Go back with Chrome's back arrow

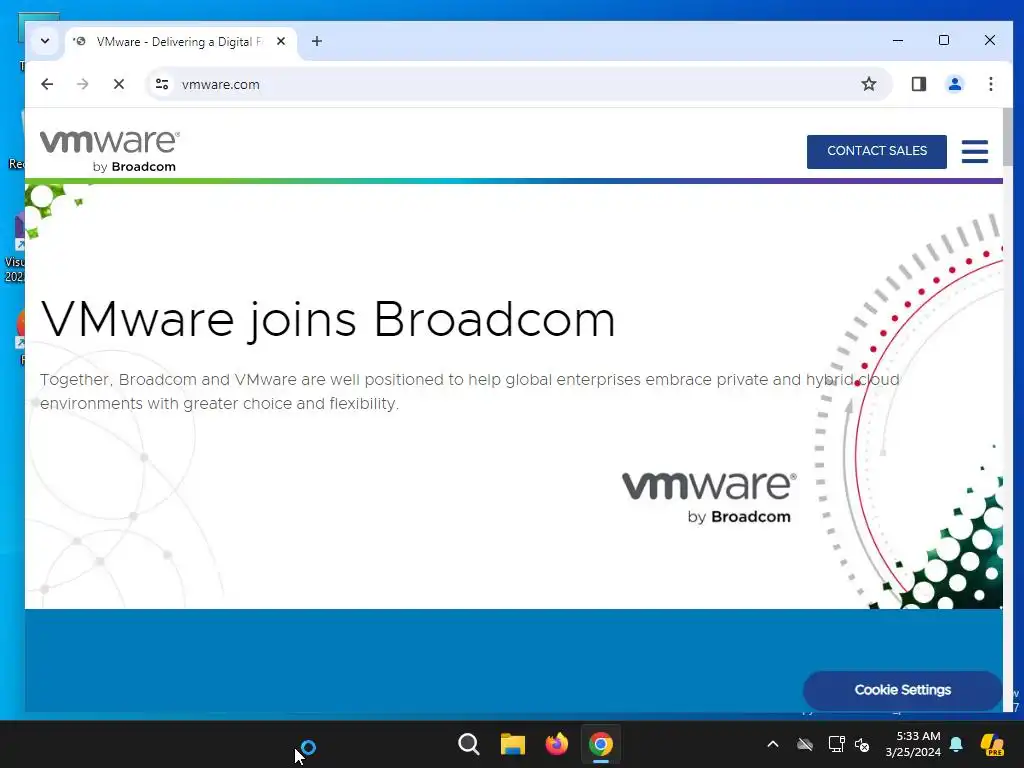(x=47, y=84)
